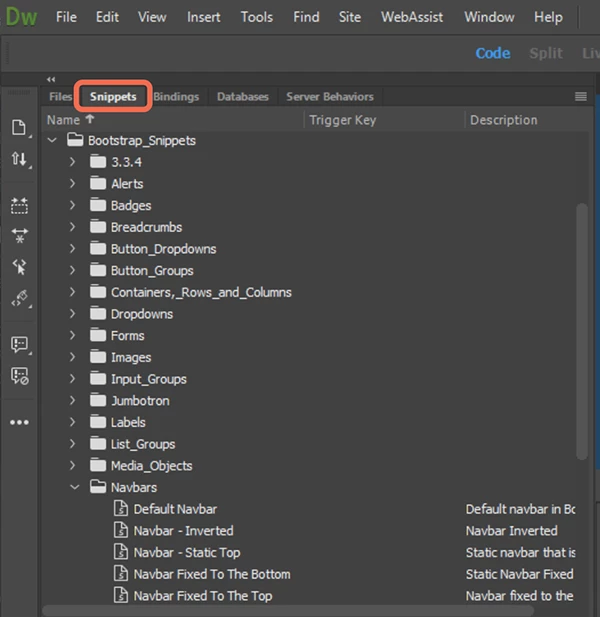600x617 pixels.
Task: Click the Trigger Key column header
Action: point(343,120)
